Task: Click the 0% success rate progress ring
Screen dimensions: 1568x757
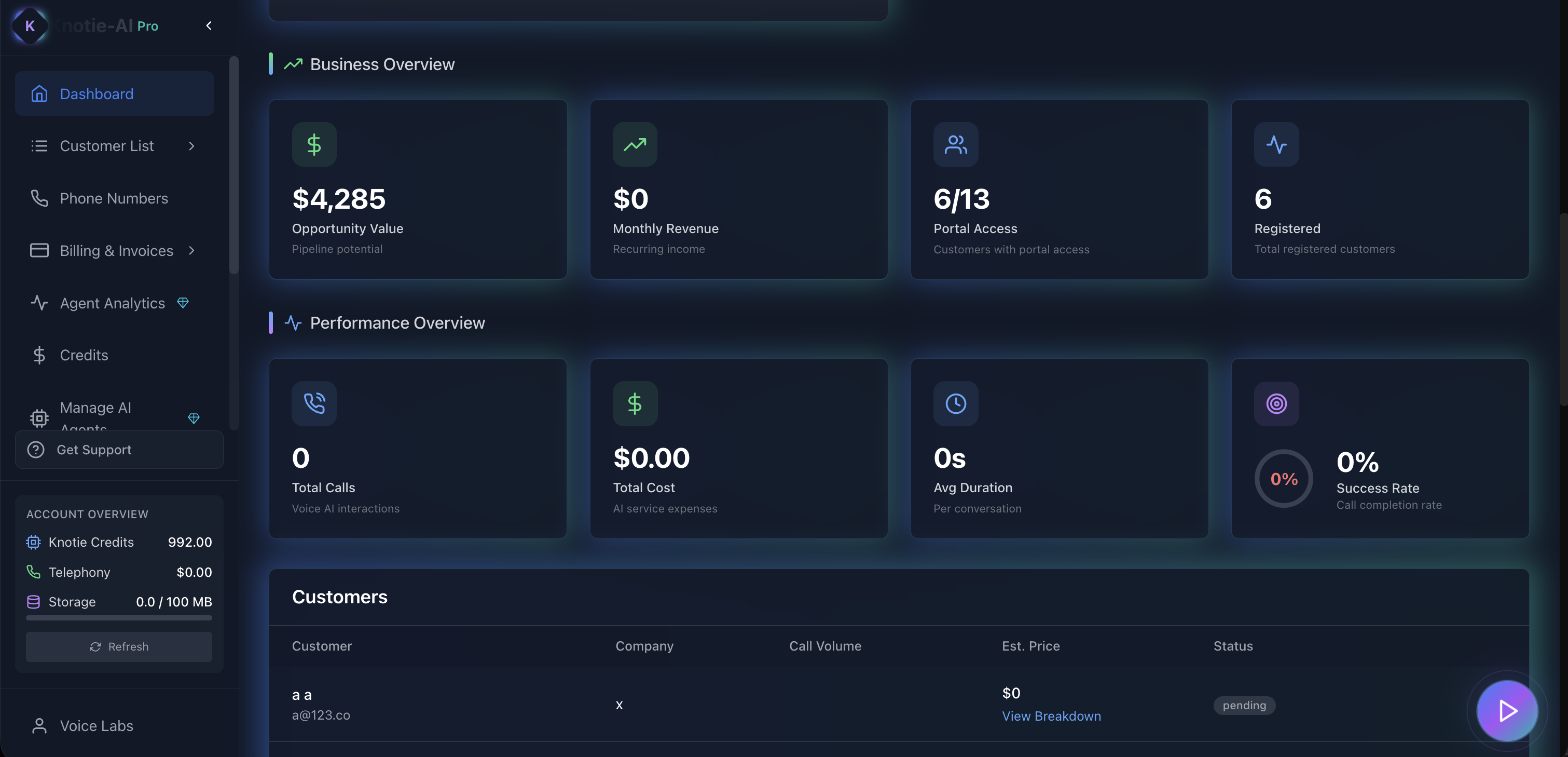Action: pyautogui.click(x=1284, y=479)
